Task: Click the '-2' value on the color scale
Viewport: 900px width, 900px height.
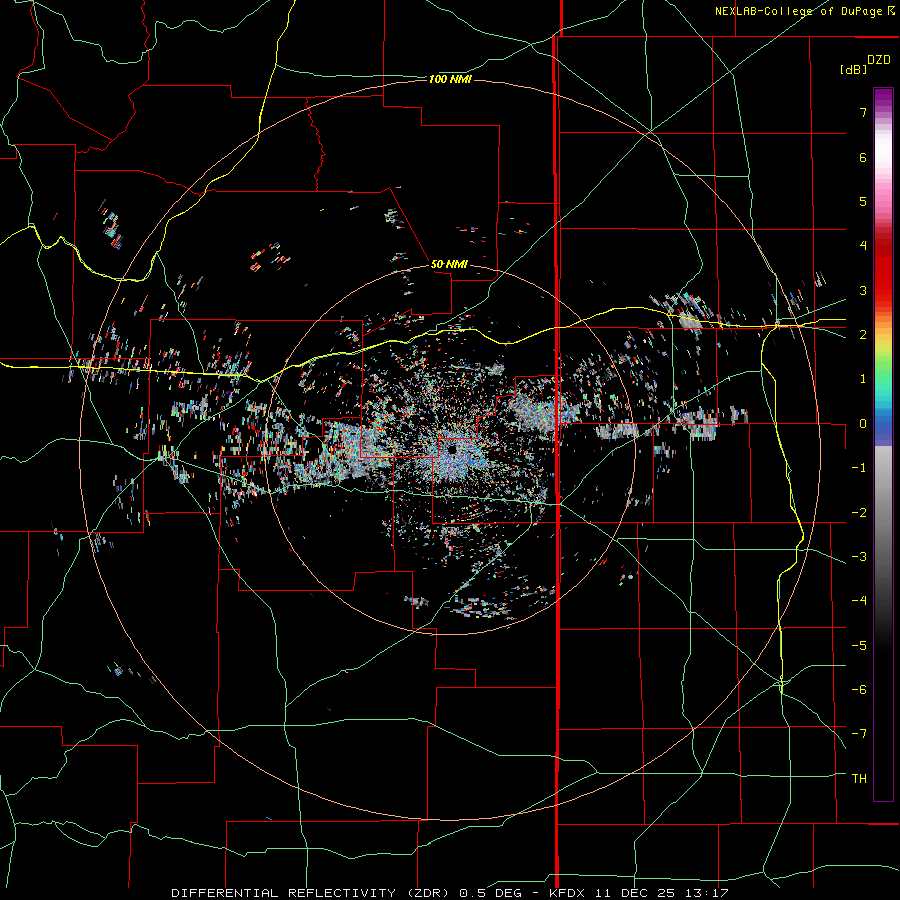Action: tap(859, 512)
